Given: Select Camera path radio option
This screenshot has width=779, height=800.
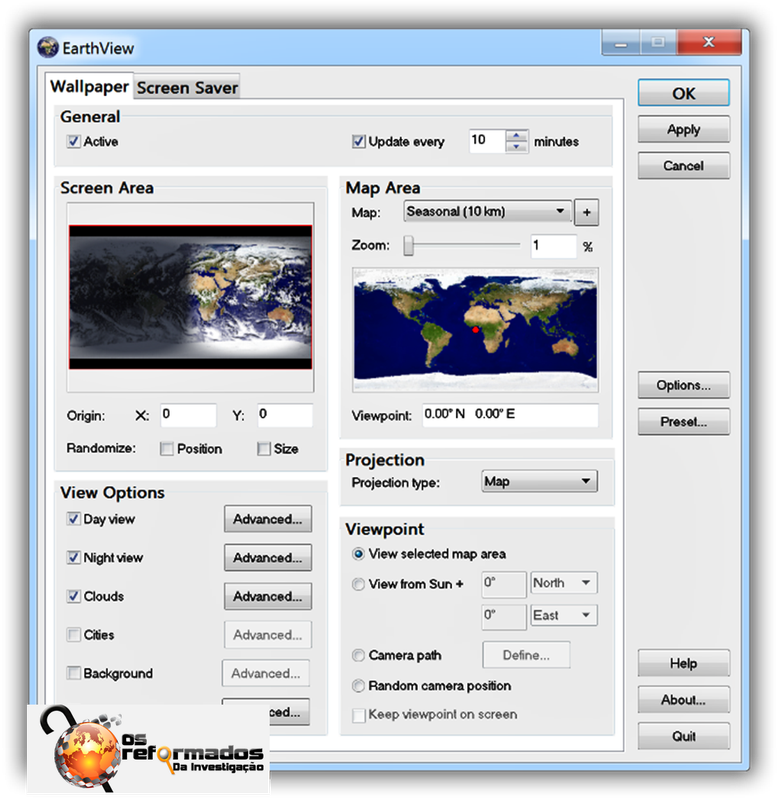Looking at the screenshot, I should coord(359,655).
